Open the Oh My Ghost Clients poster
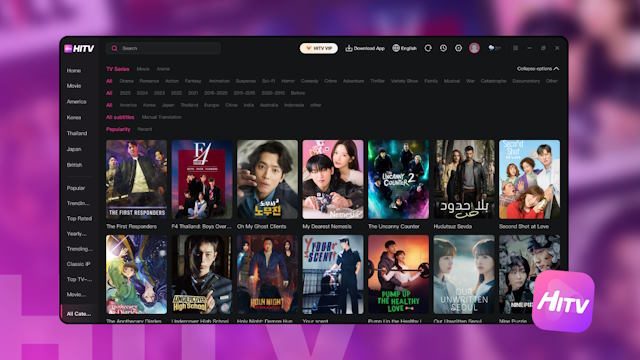The image size is (640, 360). pyautogui.click(x=267, y=180)
